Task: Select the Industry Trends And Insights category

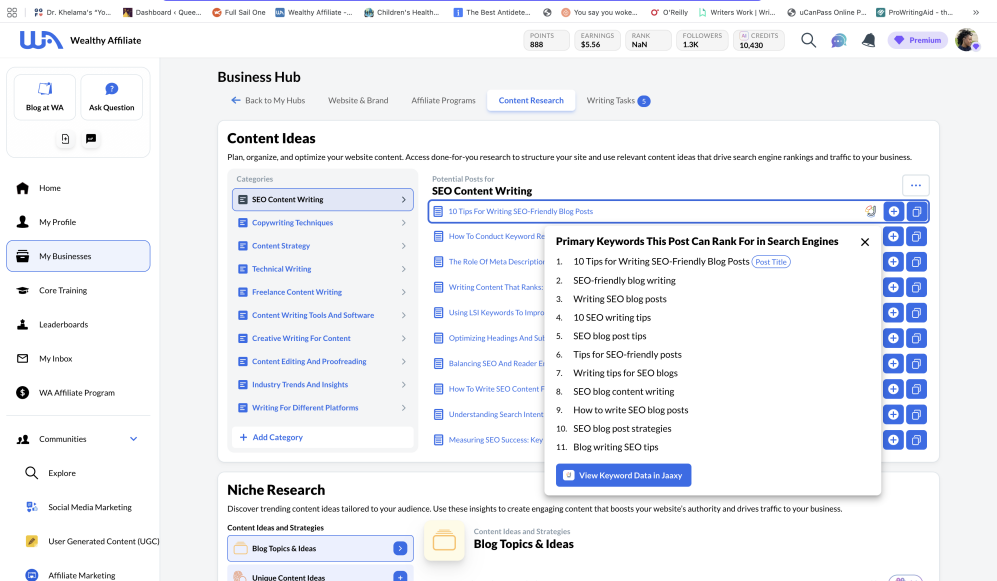Action: coord(322,385)
